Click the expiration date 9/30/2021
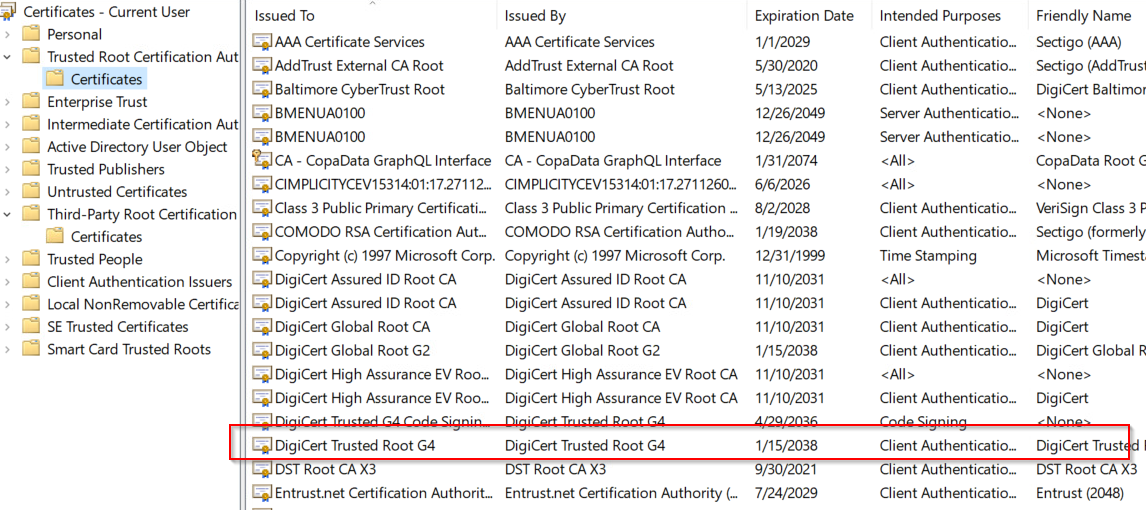The width and height of the screenshot is (1146, 510). pos(787,469)
